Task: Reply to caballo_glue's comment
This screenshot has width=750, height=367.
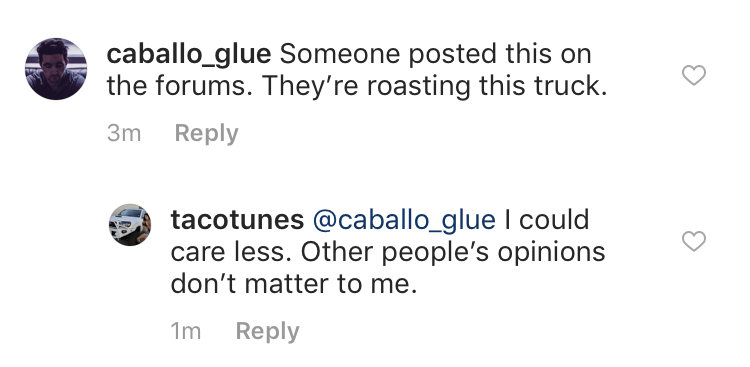Action: [x=207, y=134]
